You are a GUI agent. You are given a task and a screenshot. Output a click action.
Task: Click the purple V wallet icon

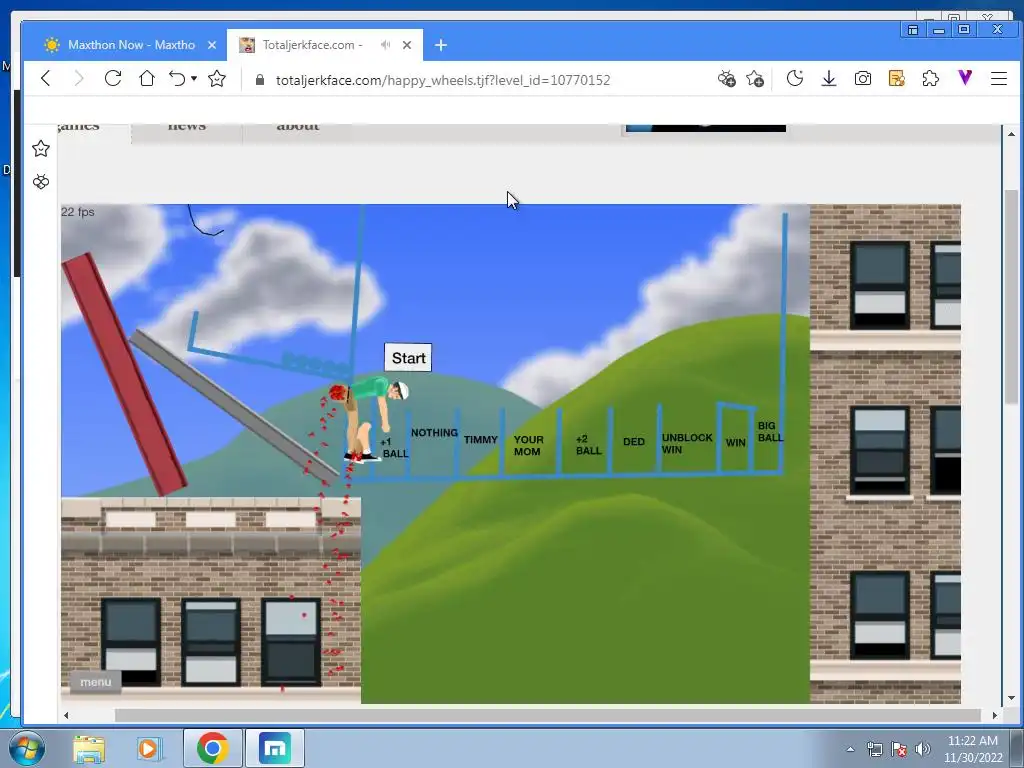[965, 78]
